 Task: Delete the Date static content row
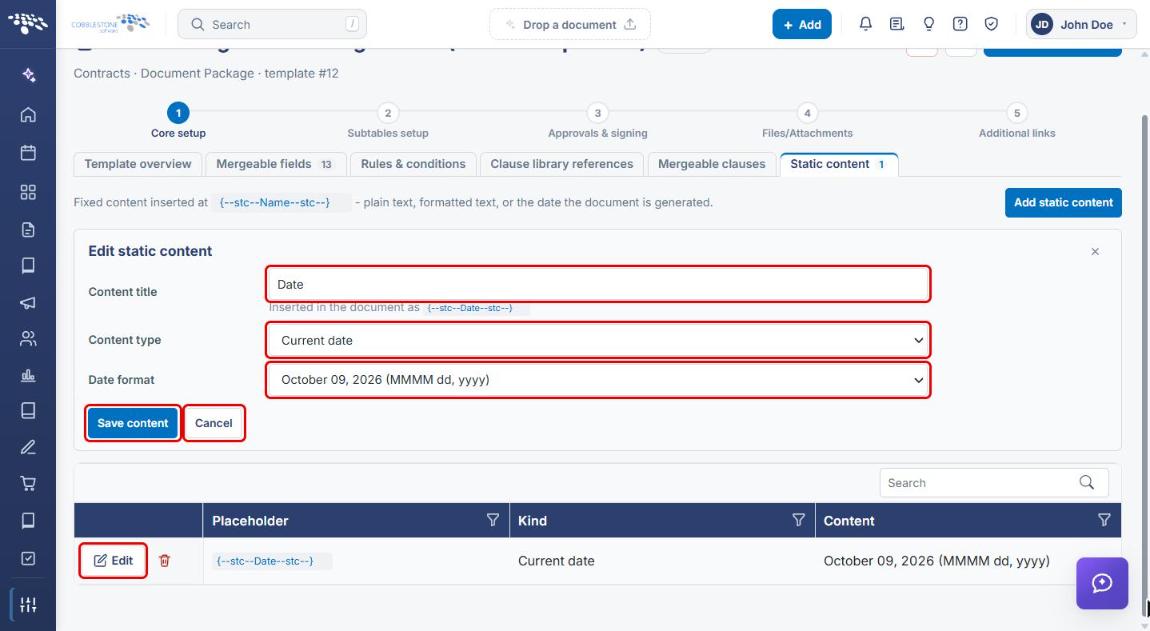(164, 561)
